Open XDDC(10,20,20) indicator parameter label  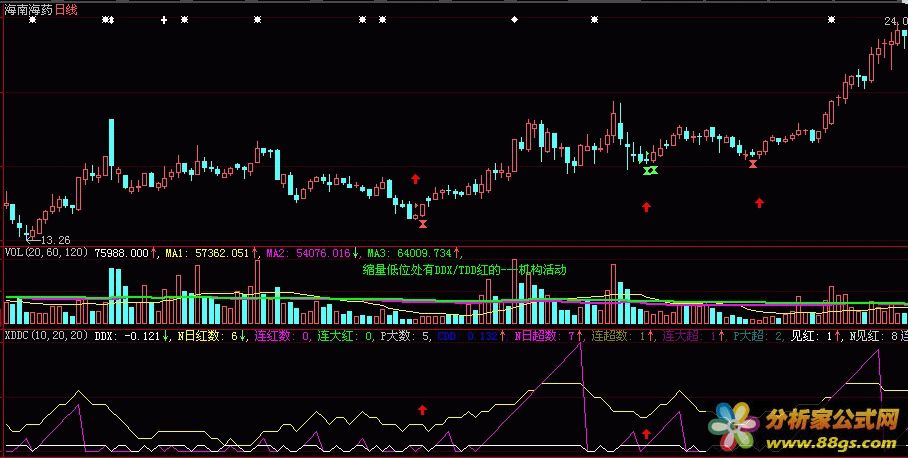click(x=45, y=336)
